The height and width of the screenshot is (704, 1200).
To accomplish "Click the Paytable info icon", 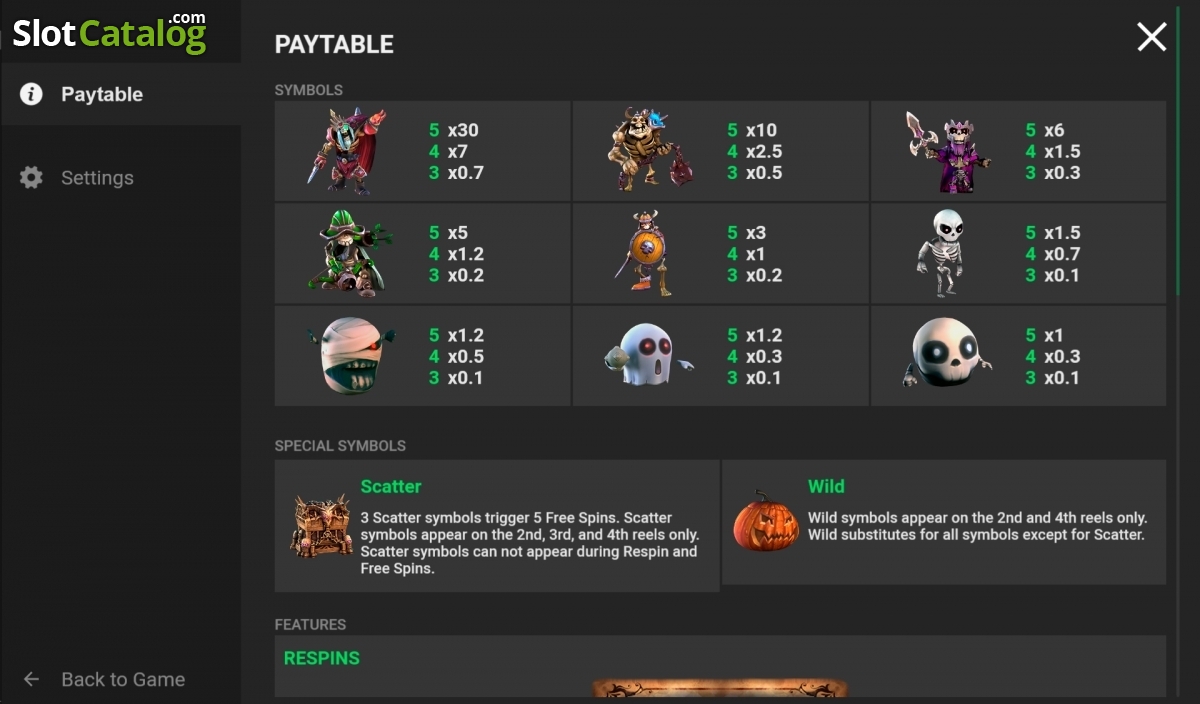I will (x=32, y=94).
